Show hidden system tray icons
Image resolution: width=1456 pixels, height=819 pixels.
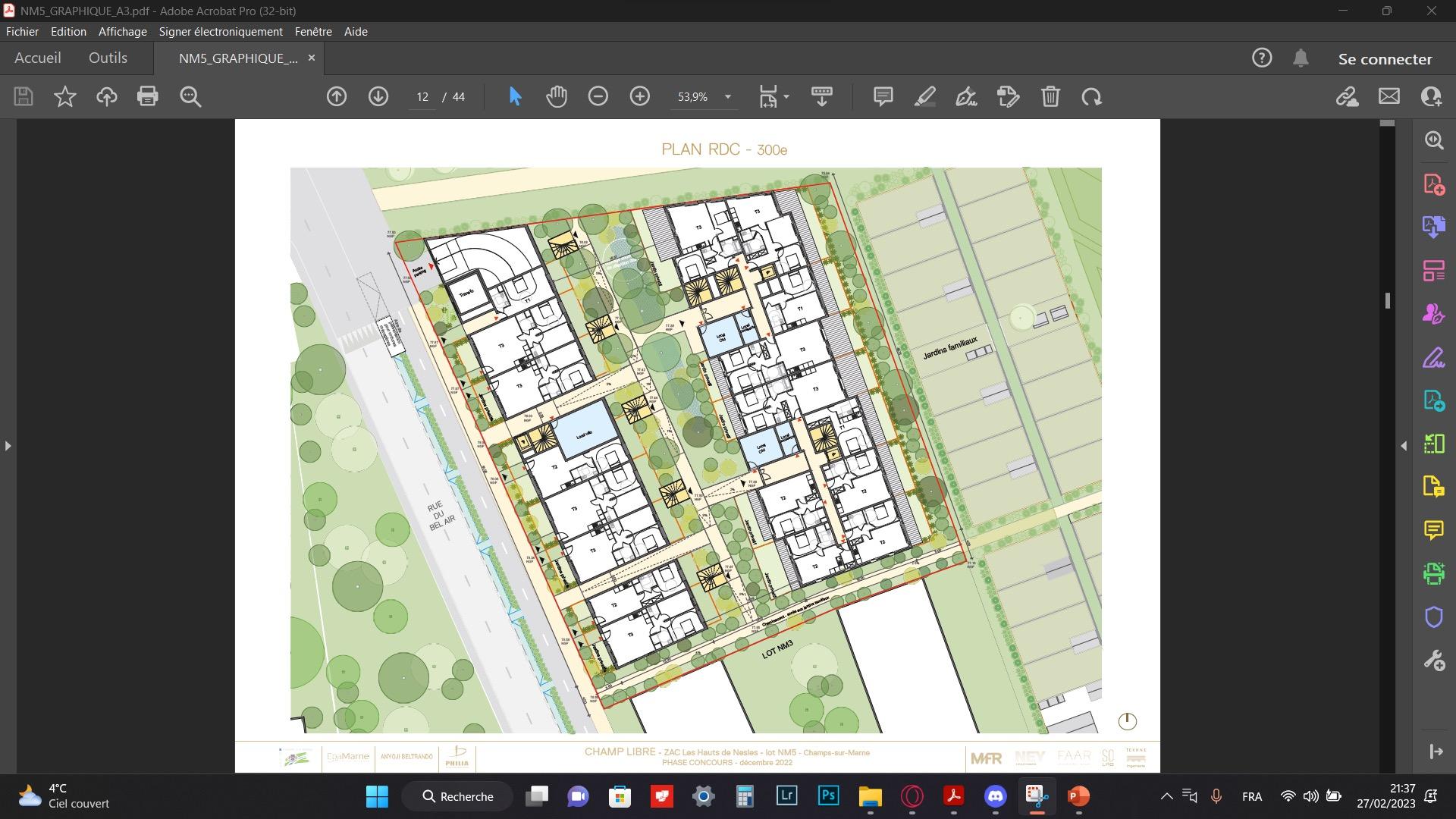(1166, 796)
